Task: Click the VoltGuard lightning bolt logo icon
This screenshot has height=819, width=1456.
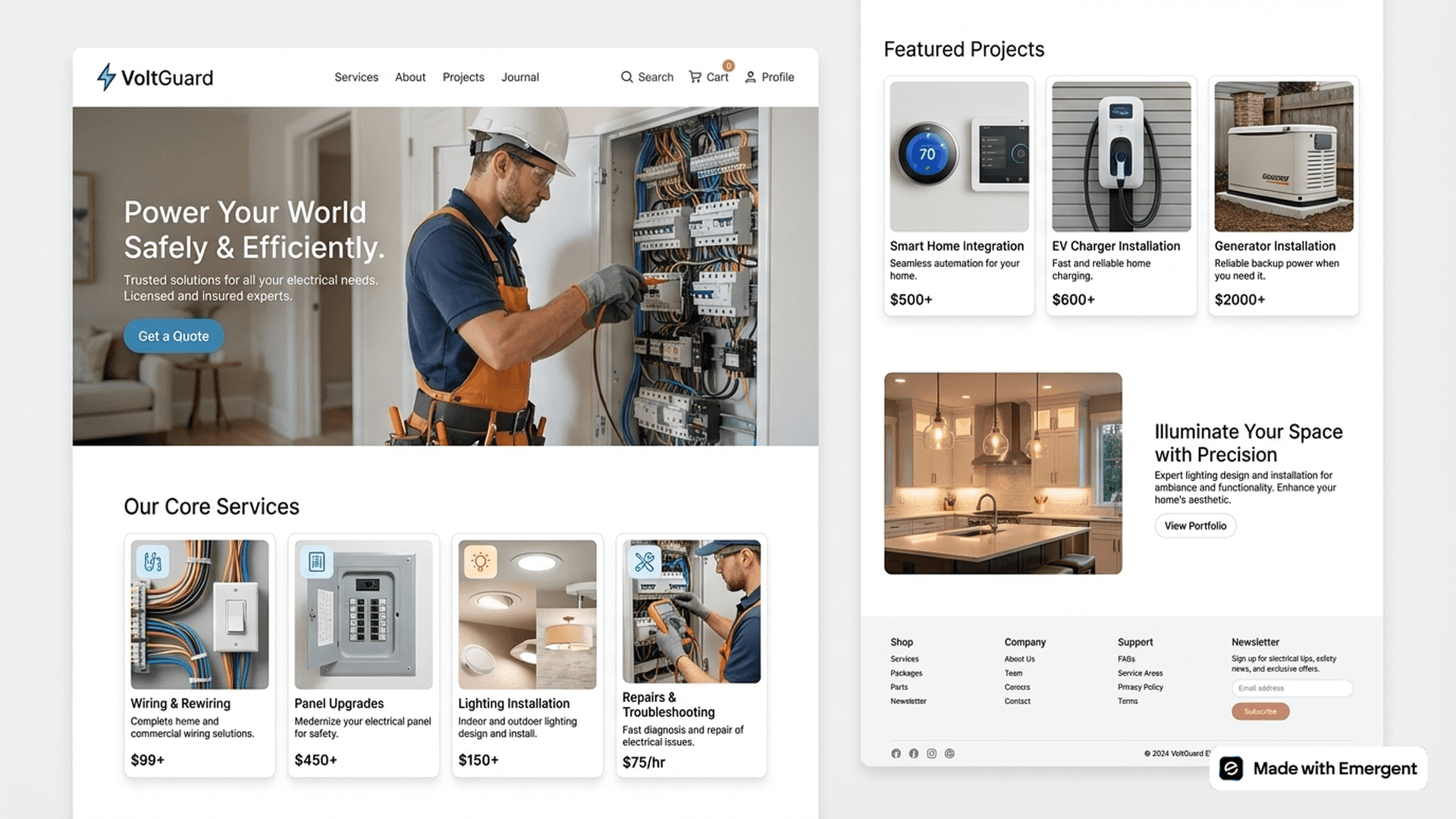Action: point(105,77)
